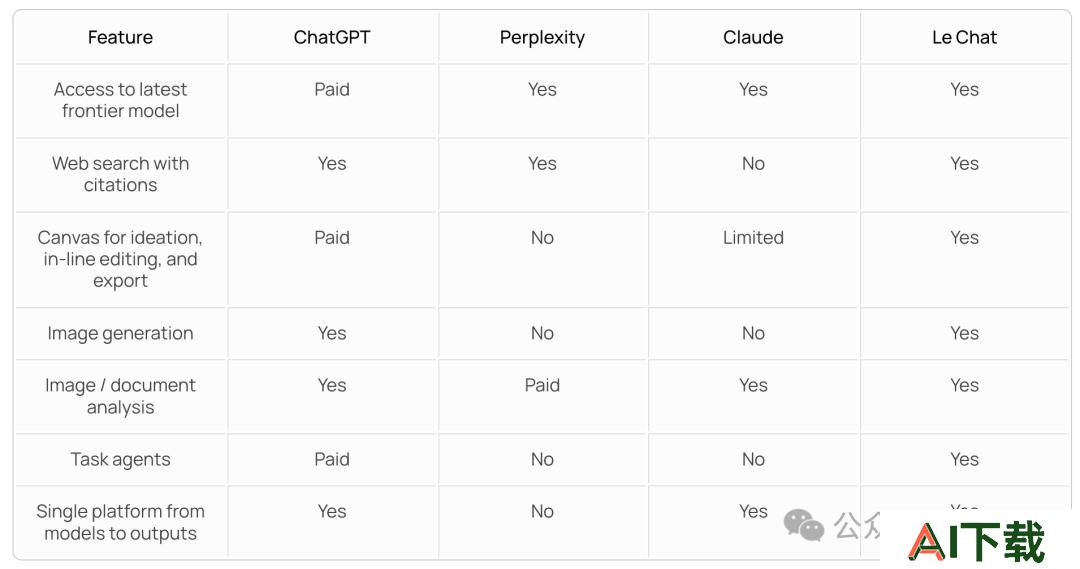Click Single platform from models to outputs label
The width and height of the screenshot is (1080, 569).
point(121,522)
